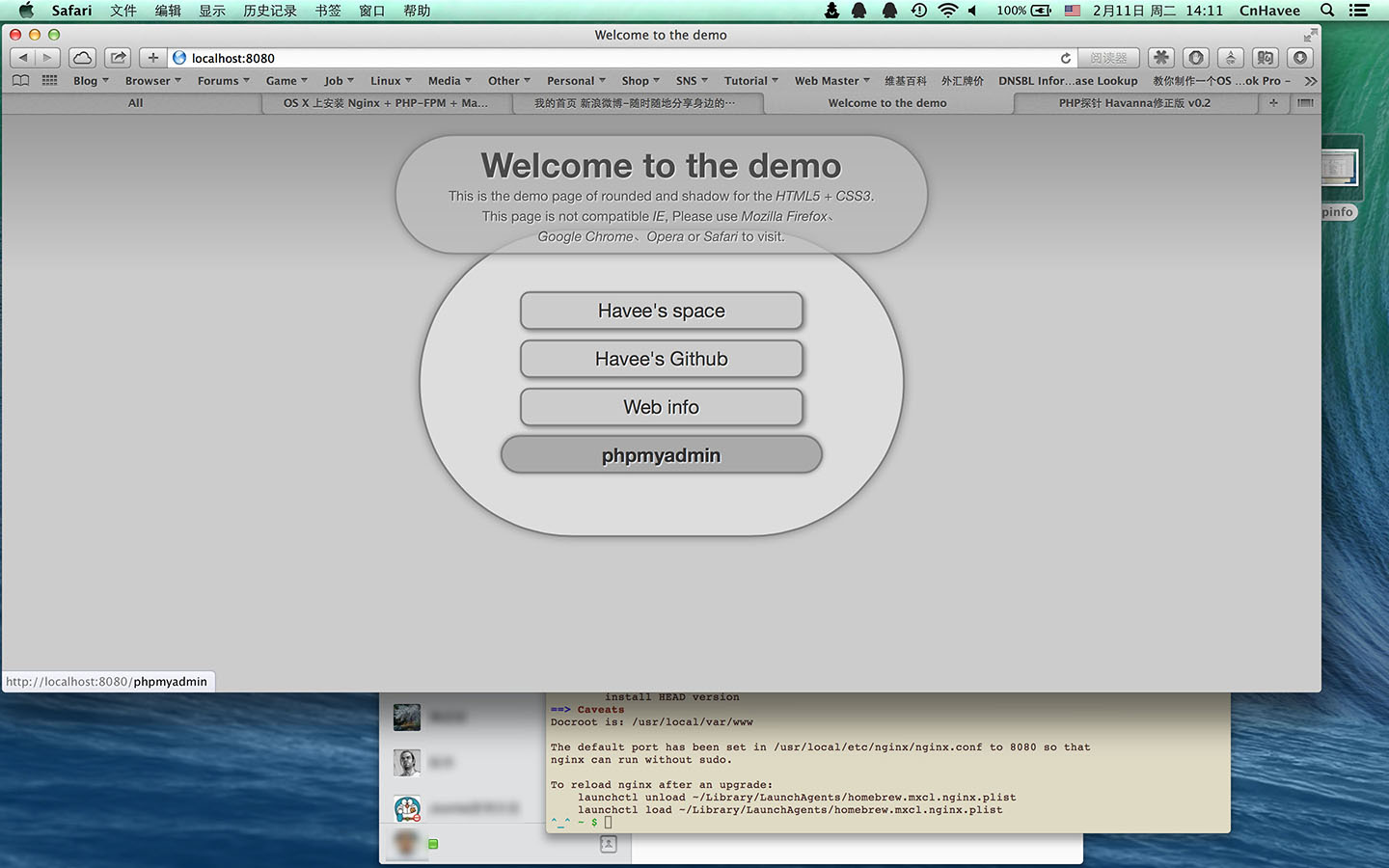Click the US flag input source icon
Image resolution: width=1389 pixels, height=868 pixels.
(x=1073, y=11)
